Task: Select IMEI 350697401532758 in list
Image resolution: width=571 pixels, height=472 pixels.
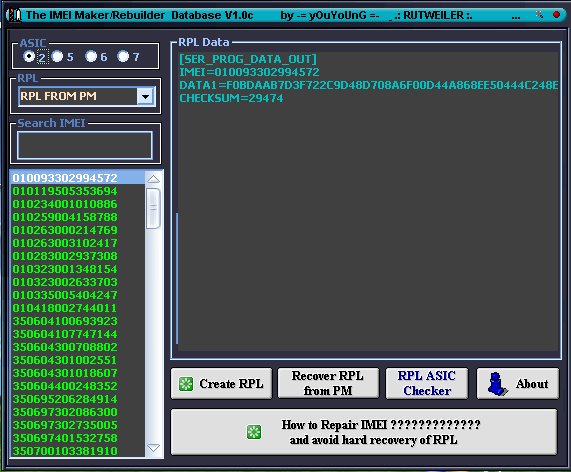Action: pyautogui.click(x=78, y=438)
